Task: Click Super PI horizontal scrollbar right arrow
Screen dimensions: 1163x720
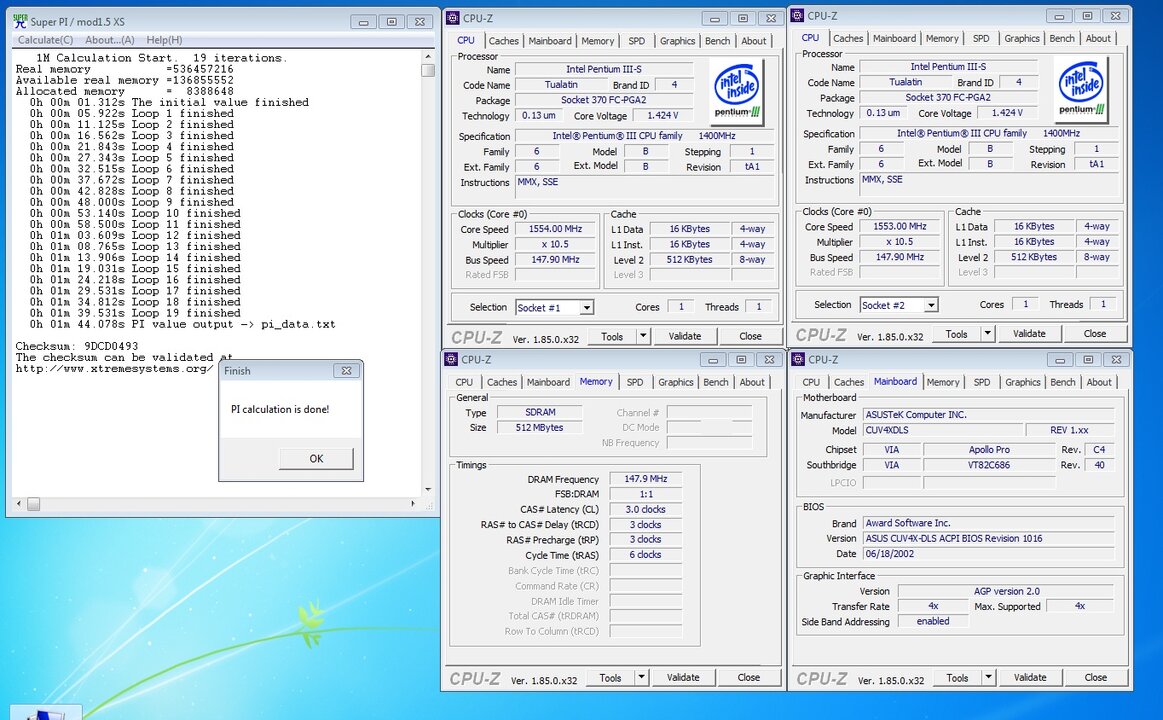Action: [412, 503]
